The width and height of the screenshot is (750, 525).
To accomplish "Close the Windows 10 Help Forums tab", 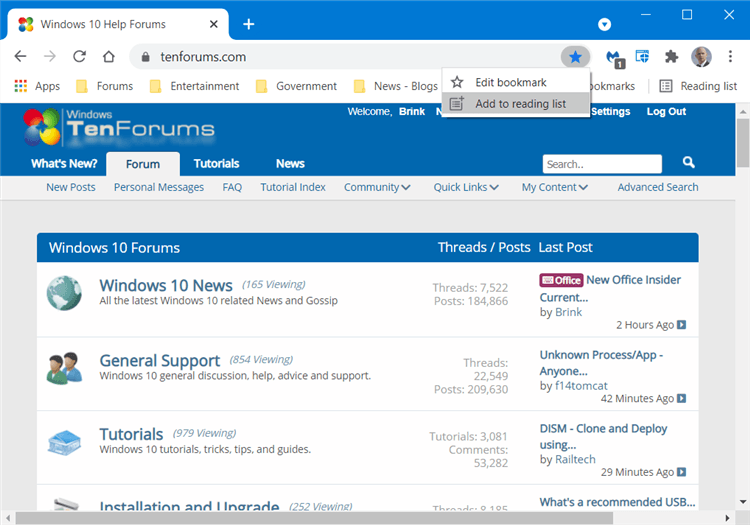I will (x=214, y=24).
